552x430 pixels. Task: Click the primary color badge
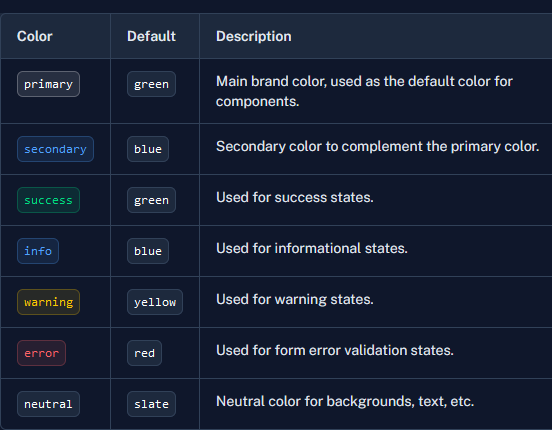tap(48, 84)
